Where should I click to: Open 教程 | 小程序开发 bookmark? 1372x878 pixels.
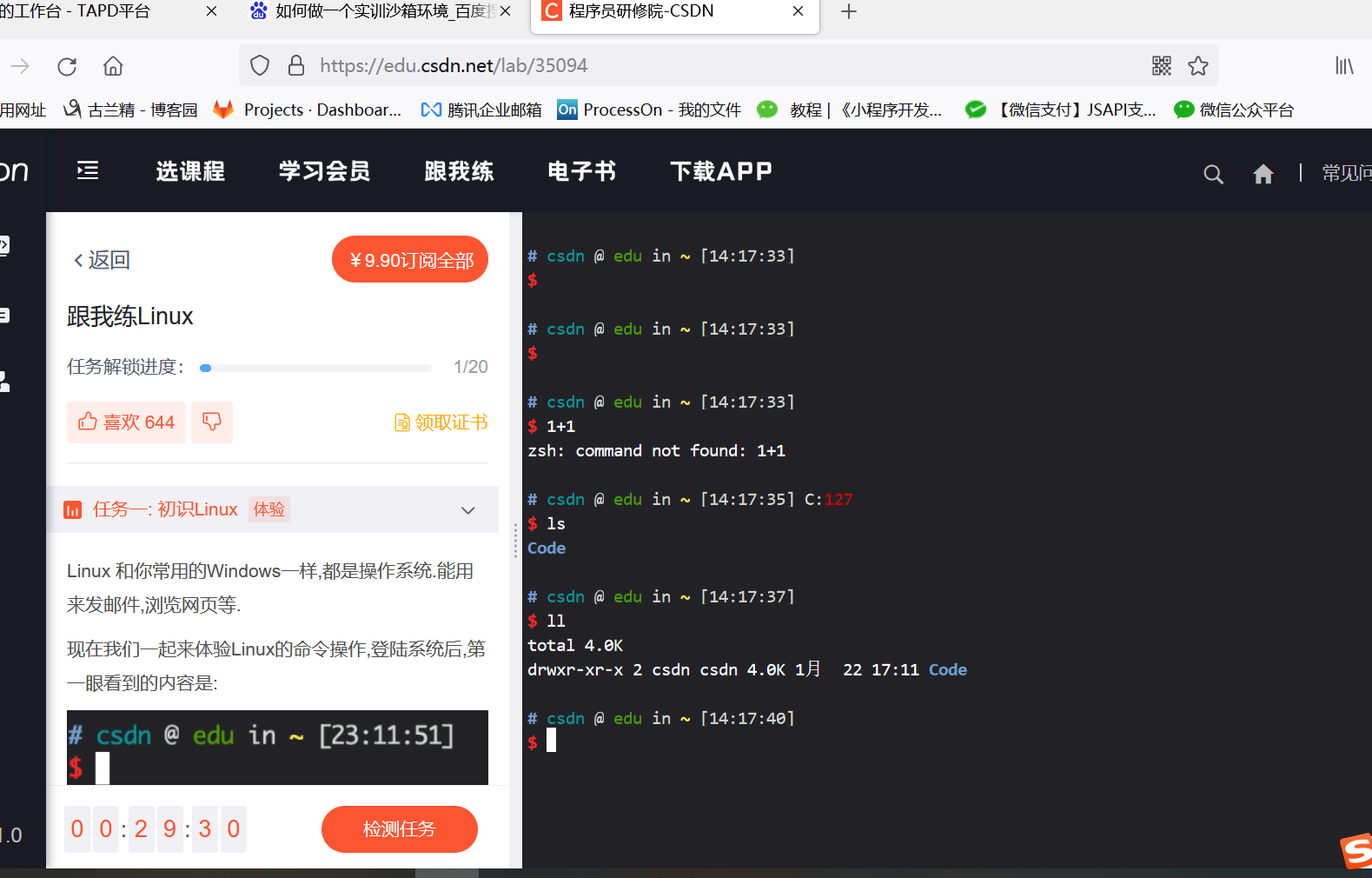pyautogui.click(x=851, y=110)
